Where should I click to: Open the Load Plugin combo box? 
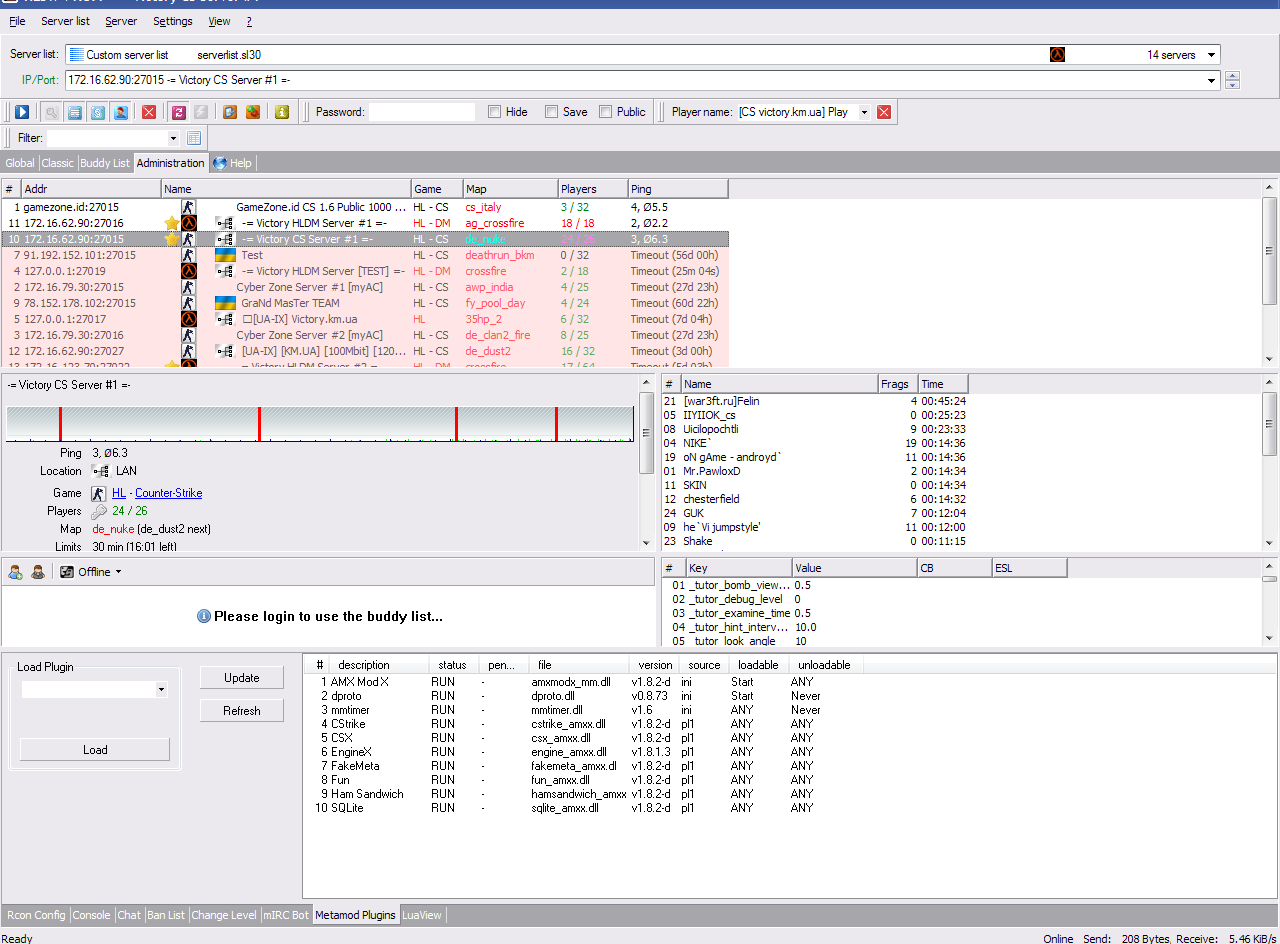pos(94,689)
